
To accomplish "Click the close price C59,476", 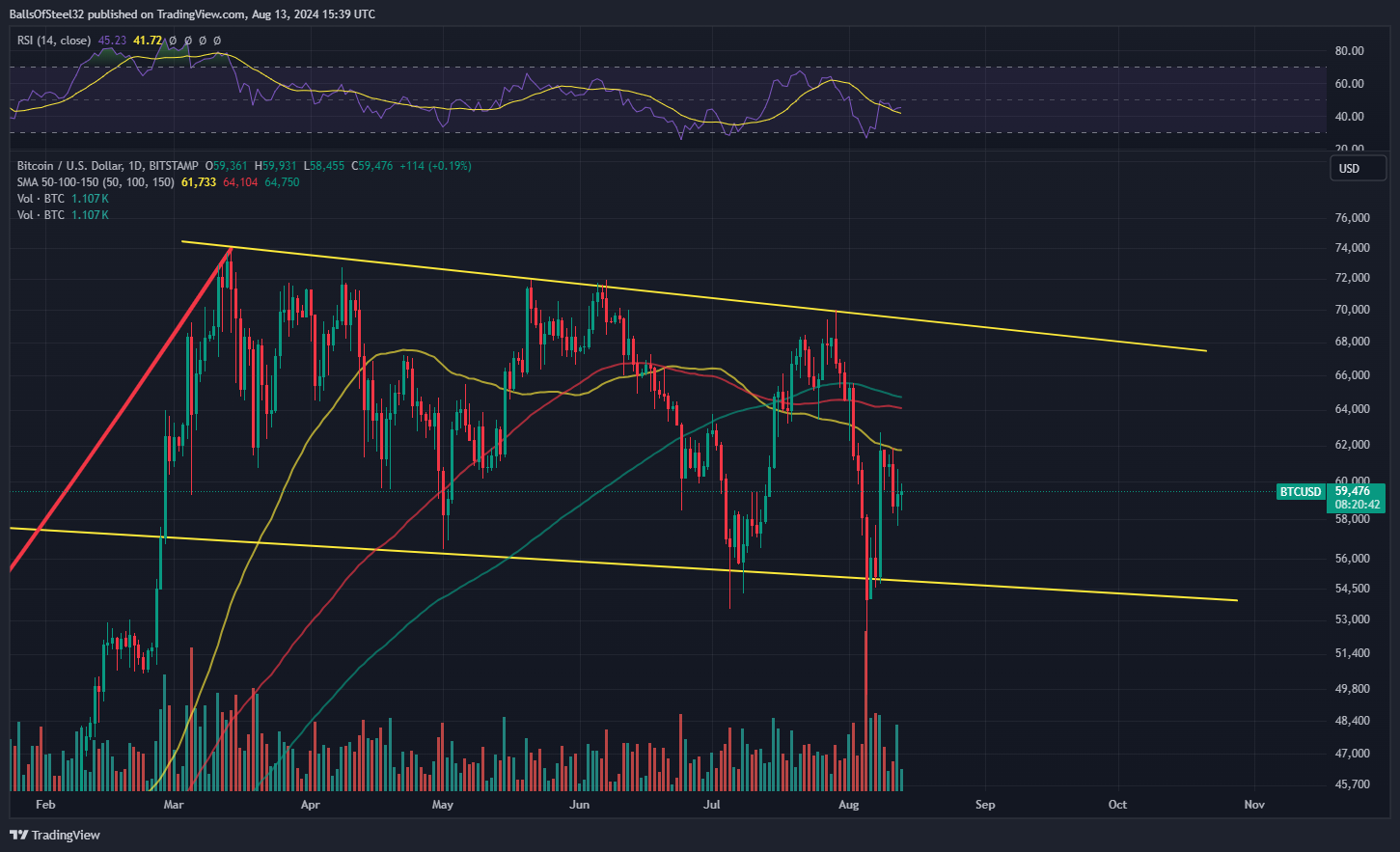I will coord(371,166).
